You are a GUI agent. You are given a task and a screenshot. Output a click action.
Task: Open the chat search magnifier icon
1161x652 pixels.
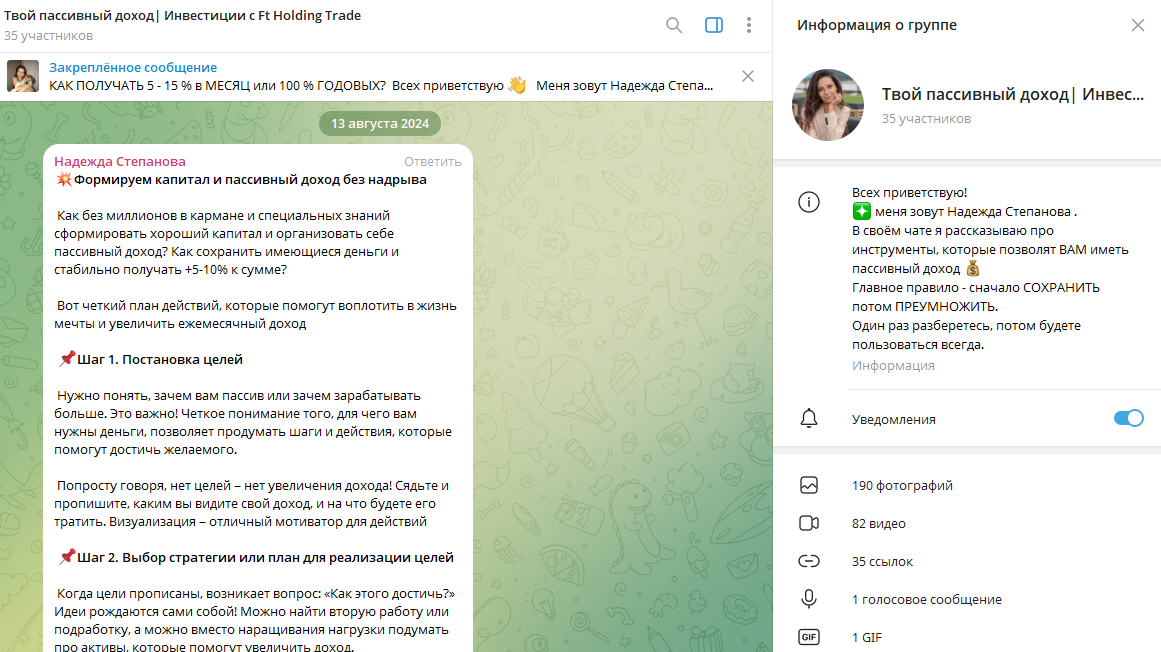tap(674, 25)
